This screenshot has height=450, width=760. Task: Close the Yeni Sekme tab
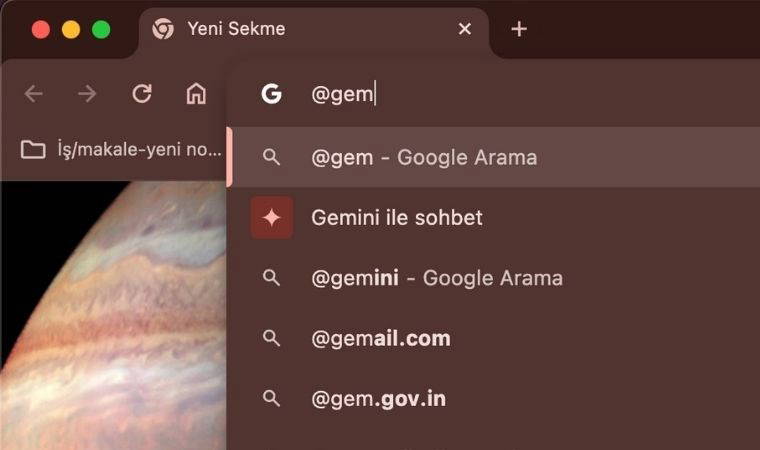pos(464,29)
